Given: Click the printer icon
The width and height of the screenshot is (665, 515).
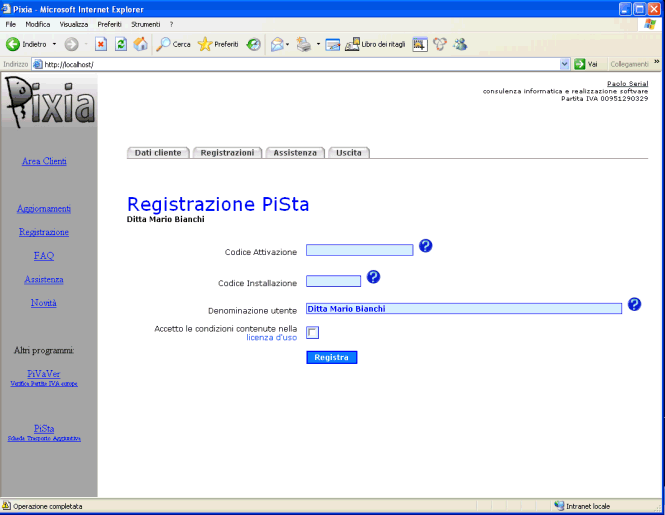Looking at the screenshot, I should [304, 44].
